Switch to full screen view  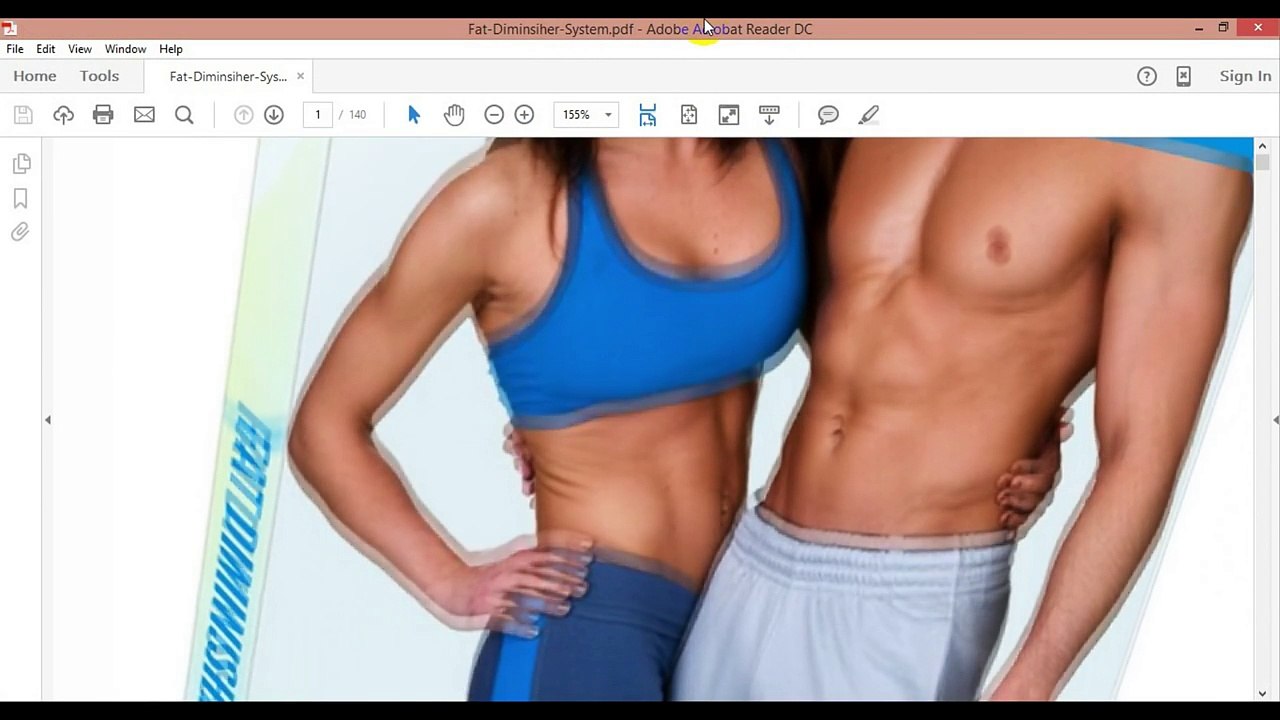coord(729,115)
